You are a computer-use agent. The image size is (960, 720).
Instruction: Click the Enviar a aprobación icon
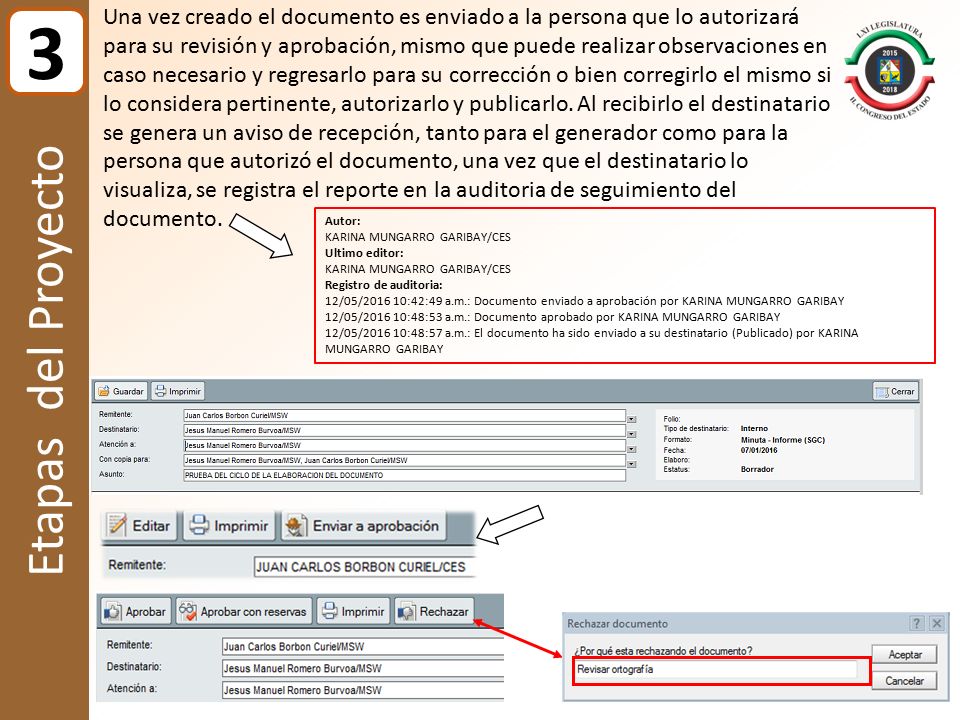296,525
